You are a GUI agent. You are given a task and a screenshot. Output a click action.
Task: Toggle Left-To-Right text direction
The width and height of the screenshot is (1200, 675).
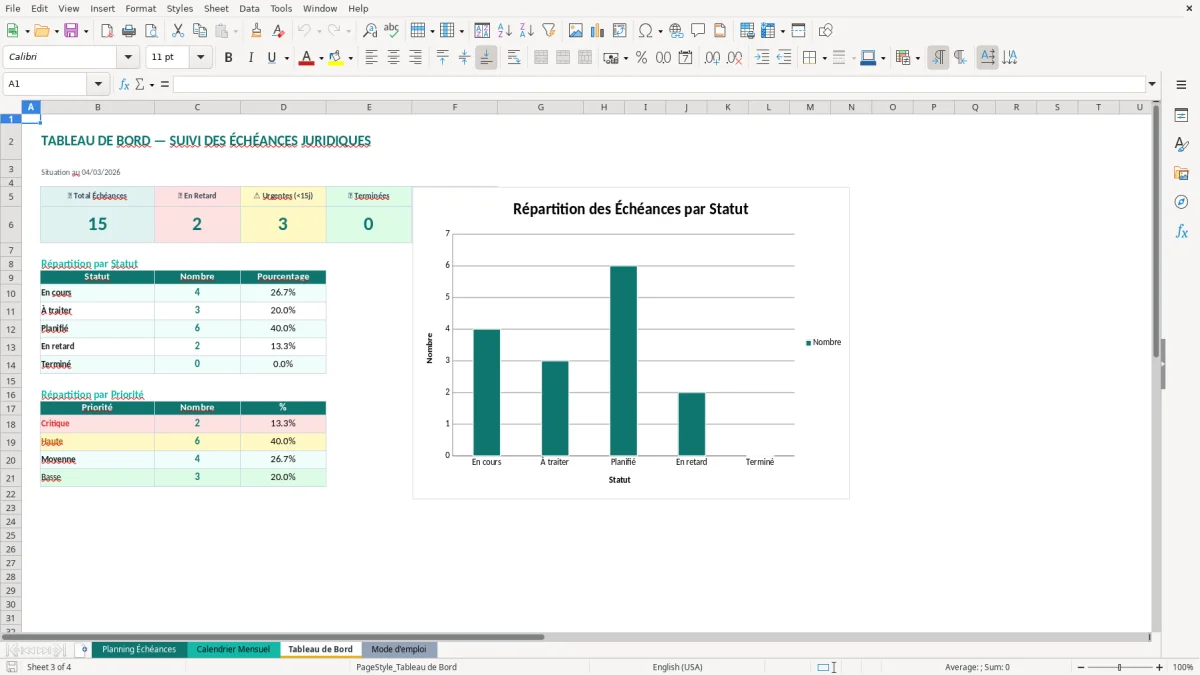(938, 58)
